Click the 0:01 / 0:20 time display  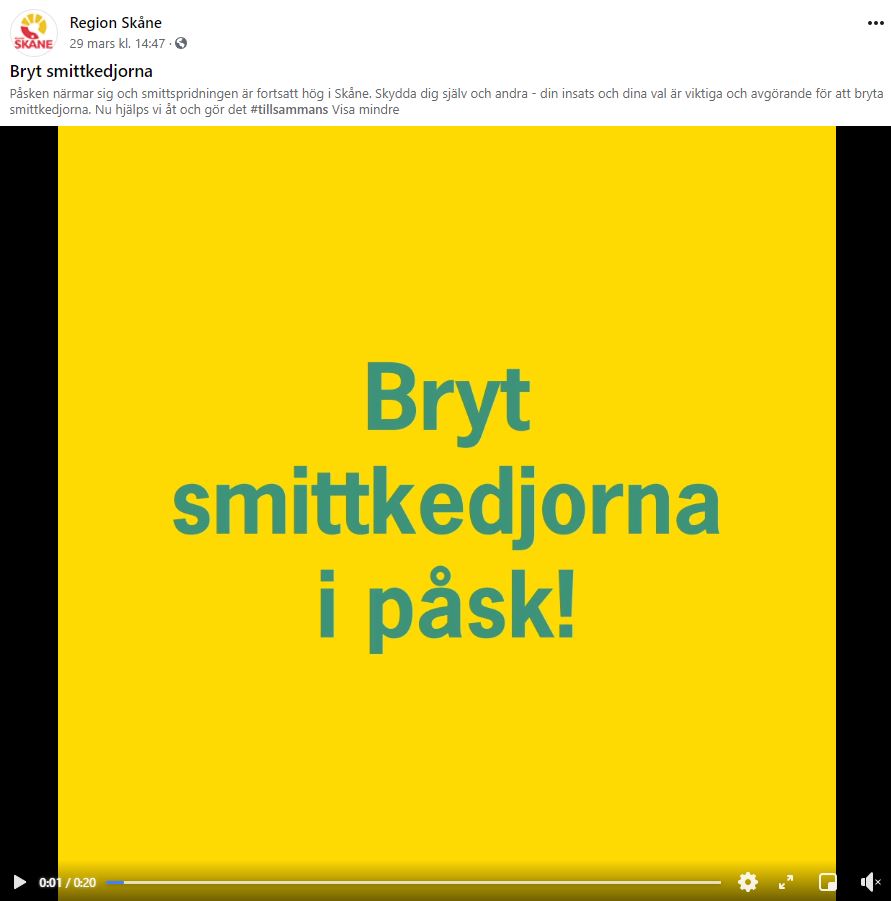(67, 883)
